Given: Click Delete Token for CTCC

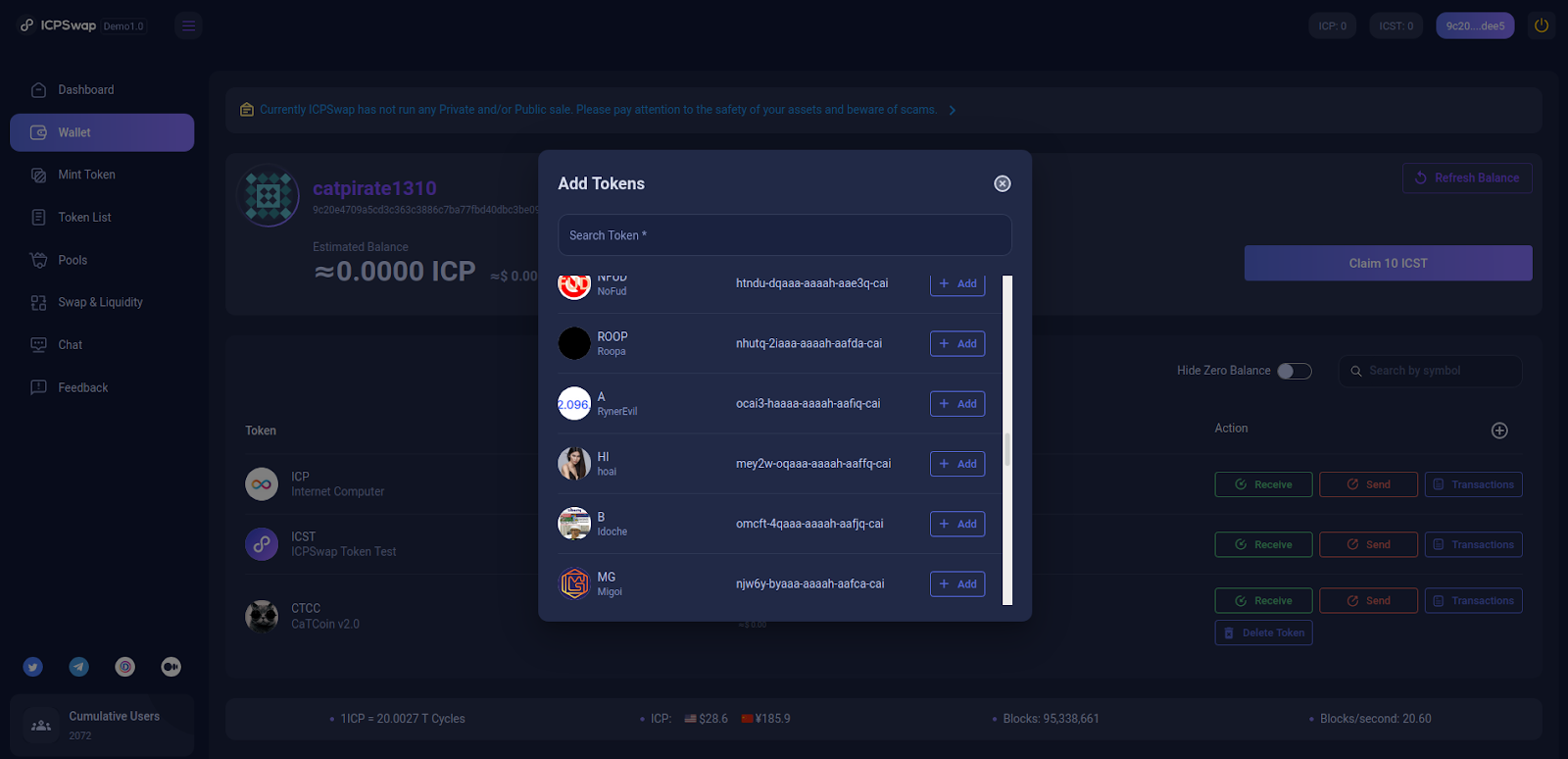Looking at the screenshot, I should pos(1263,632).
